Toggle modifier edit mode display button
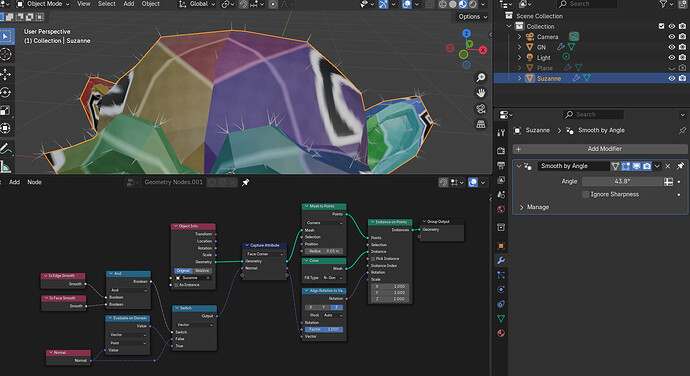 [626, 166]
